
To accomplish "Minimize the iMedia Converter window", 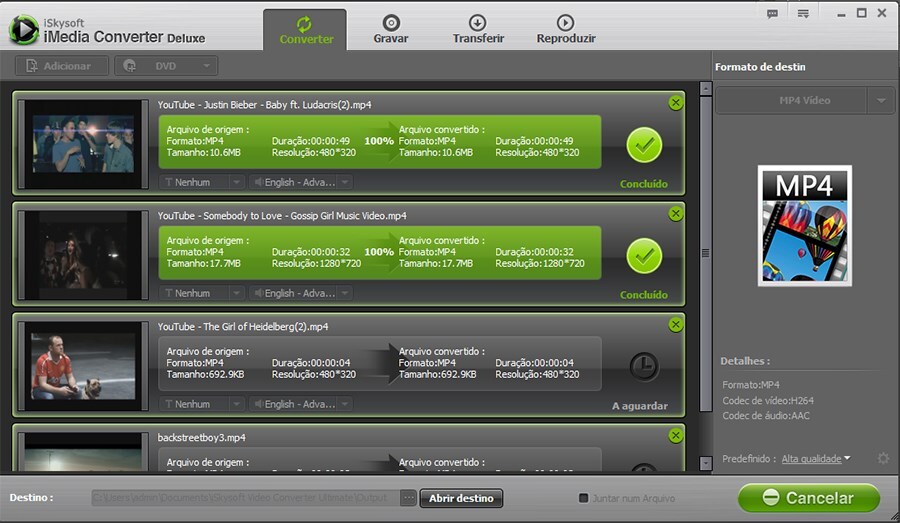I will coord(841,14).
